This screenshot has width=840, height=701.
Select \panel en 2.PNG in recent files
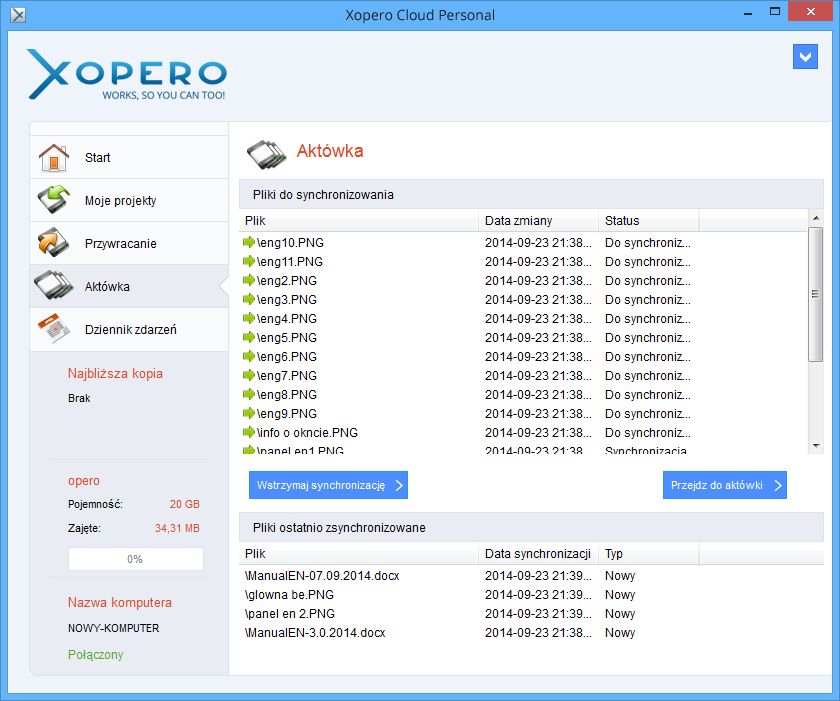point(290,614)
